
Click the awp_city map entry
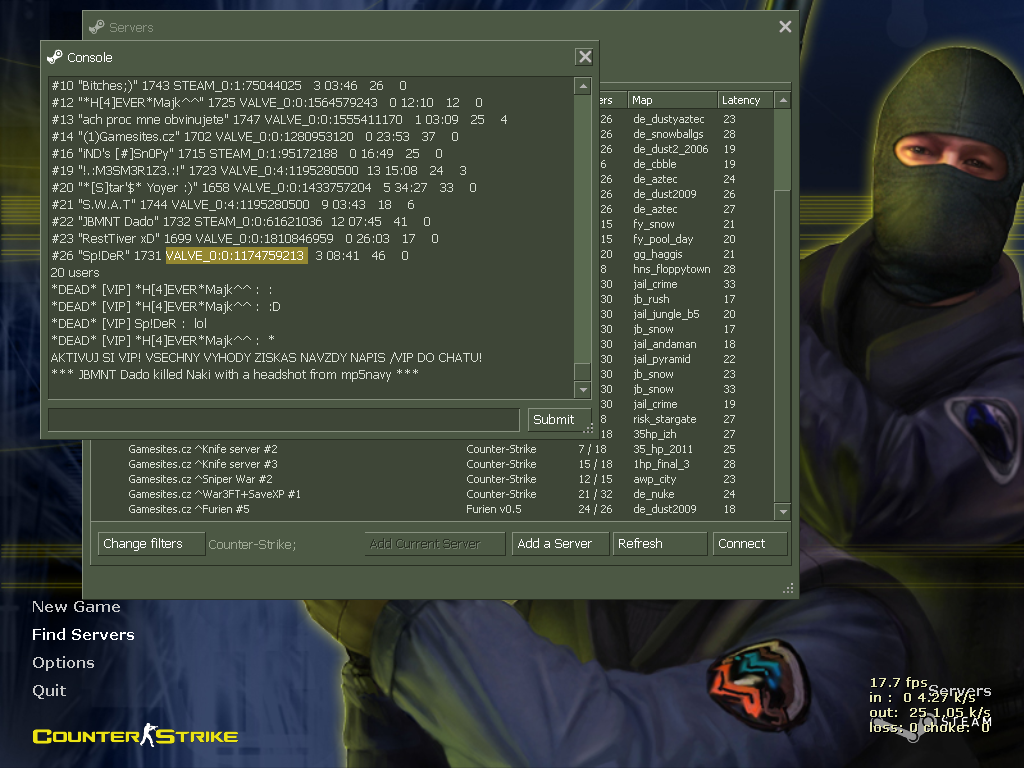(653, 480)
